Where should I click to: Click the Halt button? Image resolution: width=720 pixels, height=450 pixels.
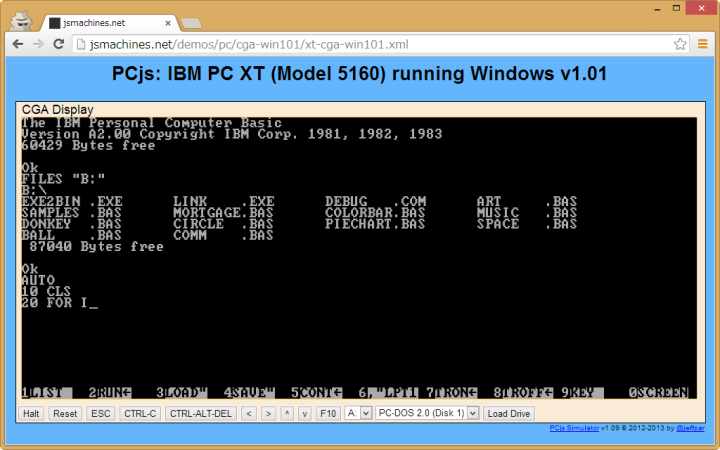pos(32,413)
